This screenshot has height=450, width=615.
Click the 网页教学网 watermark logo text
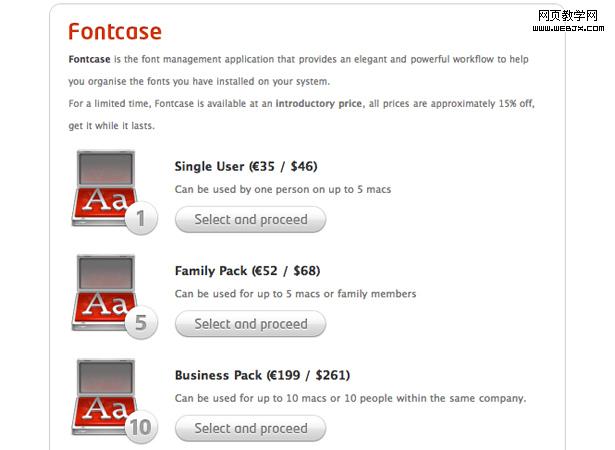568,13
